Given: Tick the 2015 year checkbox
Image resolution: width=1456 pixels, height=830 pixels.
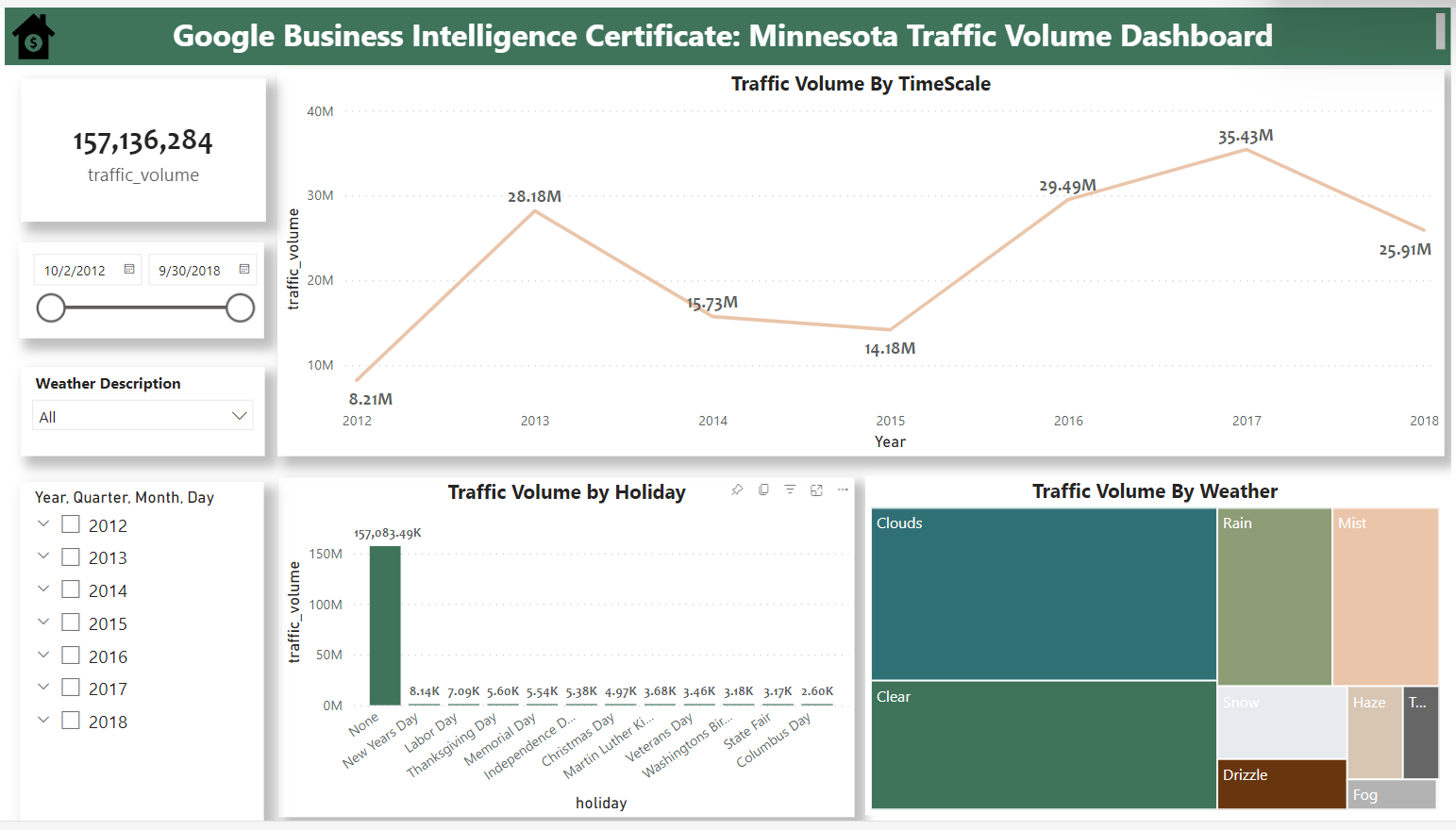Looking at the screenshot, I should click(x=71, y=622).
